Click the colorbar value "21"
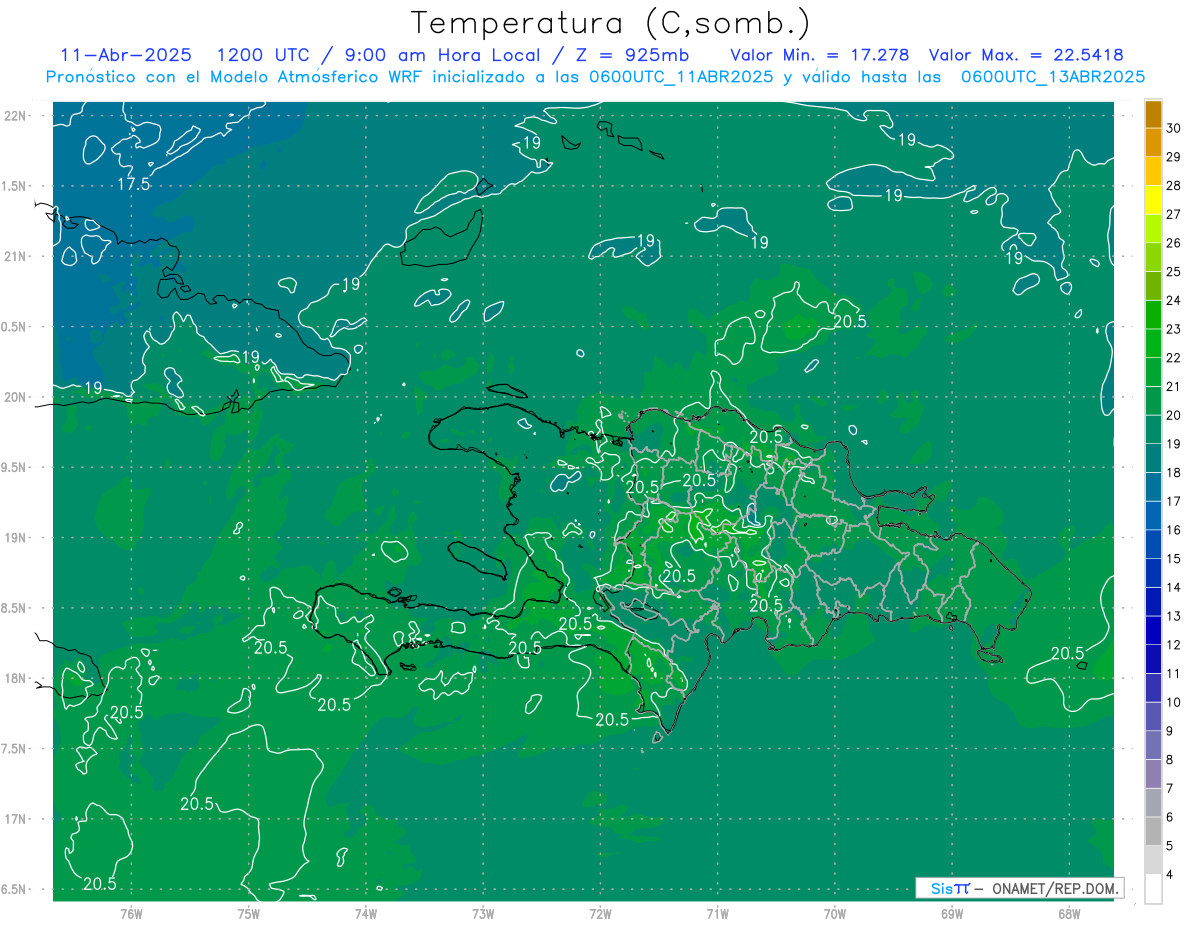This screenshot has height=927, width=1200. [x=1174, y=386]
